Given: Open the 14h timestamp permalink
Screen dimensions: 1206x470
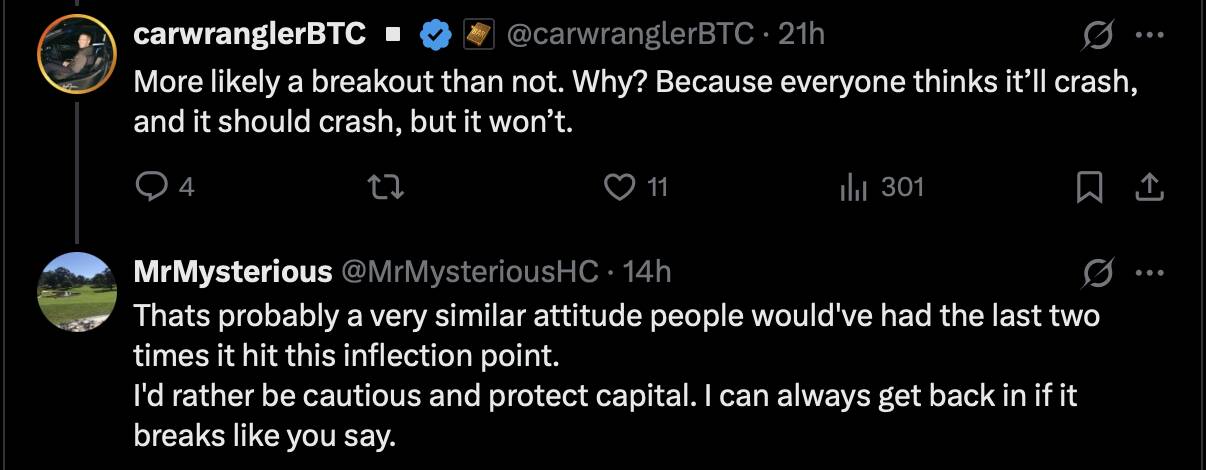Looking at the screenshot, I should pyautogui.click(x=647, y=271).
